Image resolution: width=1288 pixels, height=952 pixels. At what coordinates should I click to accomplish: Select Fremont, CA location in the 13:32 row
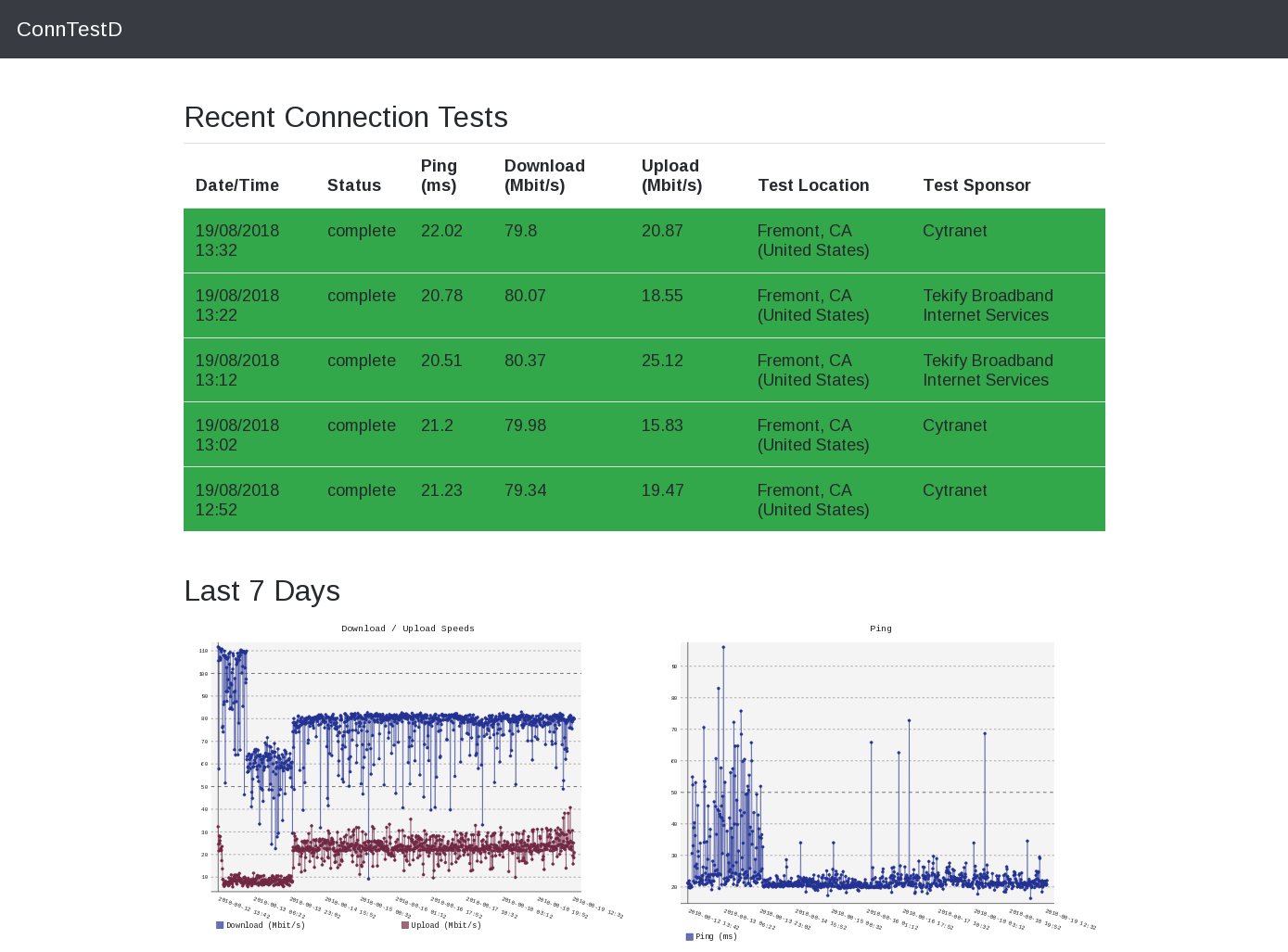point(813,241)
